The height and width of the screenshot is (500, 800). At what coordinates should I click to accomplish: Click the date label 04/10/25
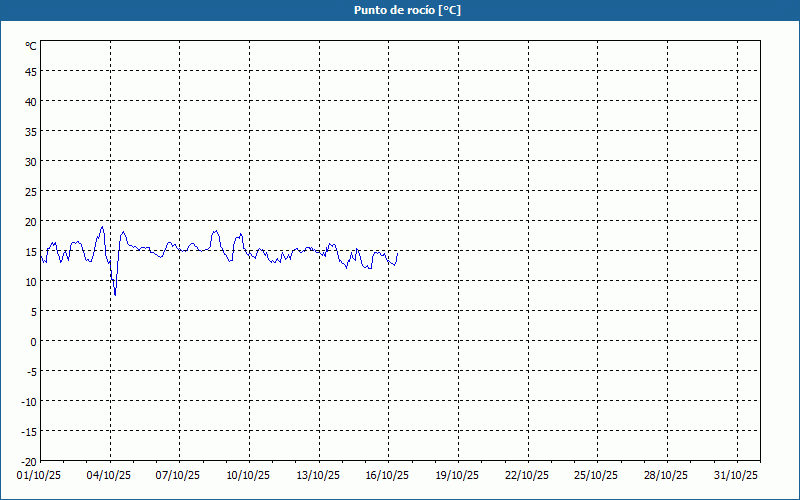click(109, 476)
